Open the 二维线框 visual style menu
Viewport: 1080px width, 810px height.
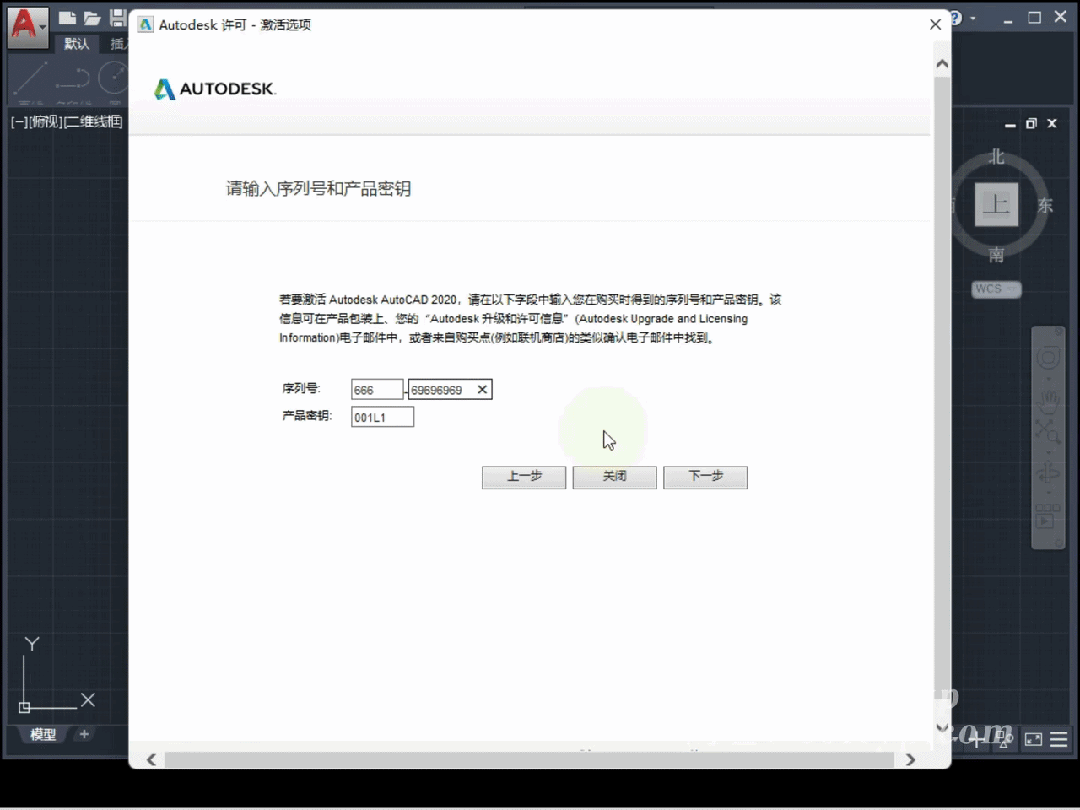[93, 122]
